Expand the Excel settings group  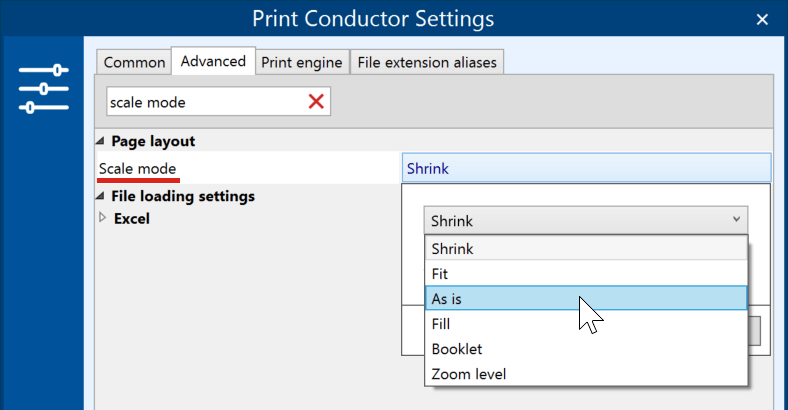(x=103, y=218)
